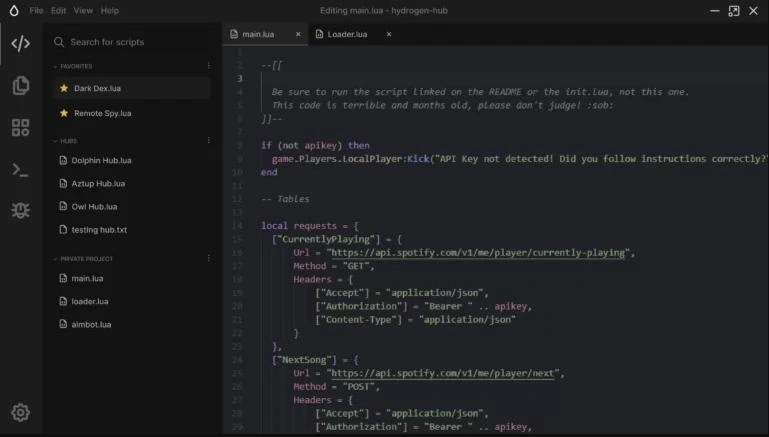Open the code editor sidebar icon
The width and height of the screenshot is (769, 437).
click(21, 44)
